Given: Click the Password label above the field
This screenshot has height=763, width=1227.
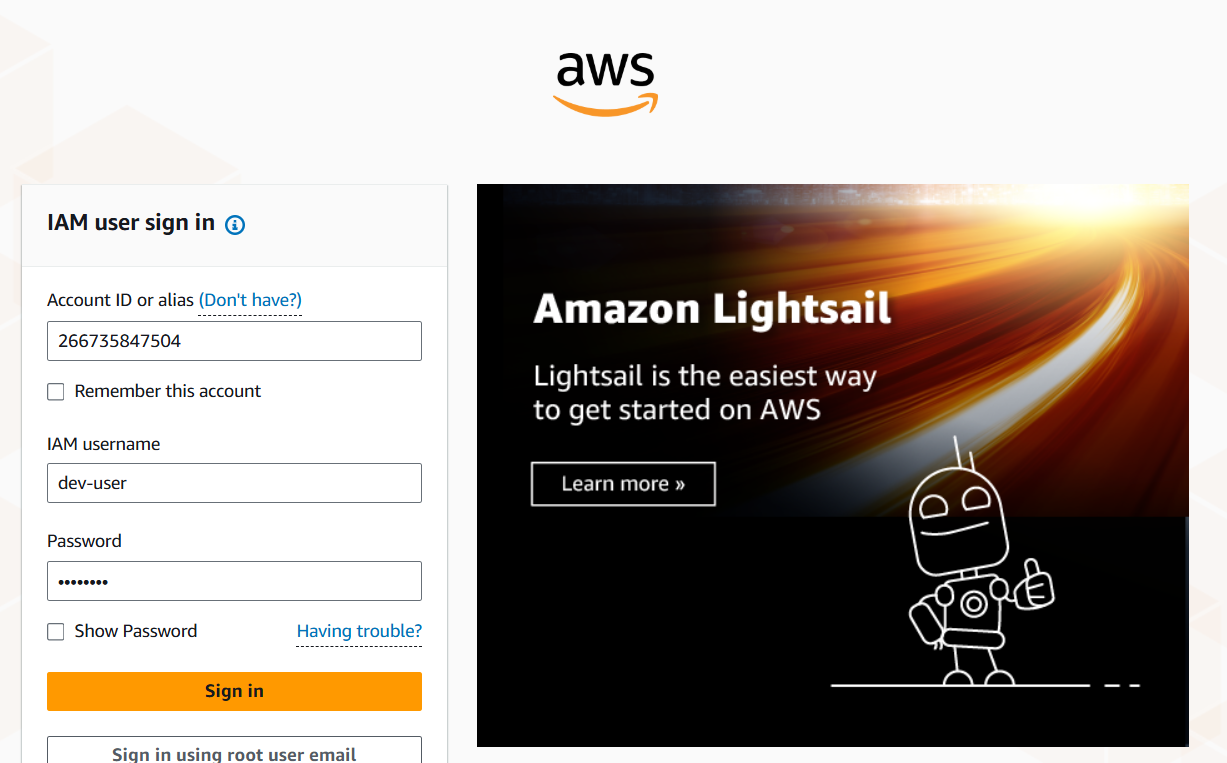Looking at the screenshot, I should [84, 541].
